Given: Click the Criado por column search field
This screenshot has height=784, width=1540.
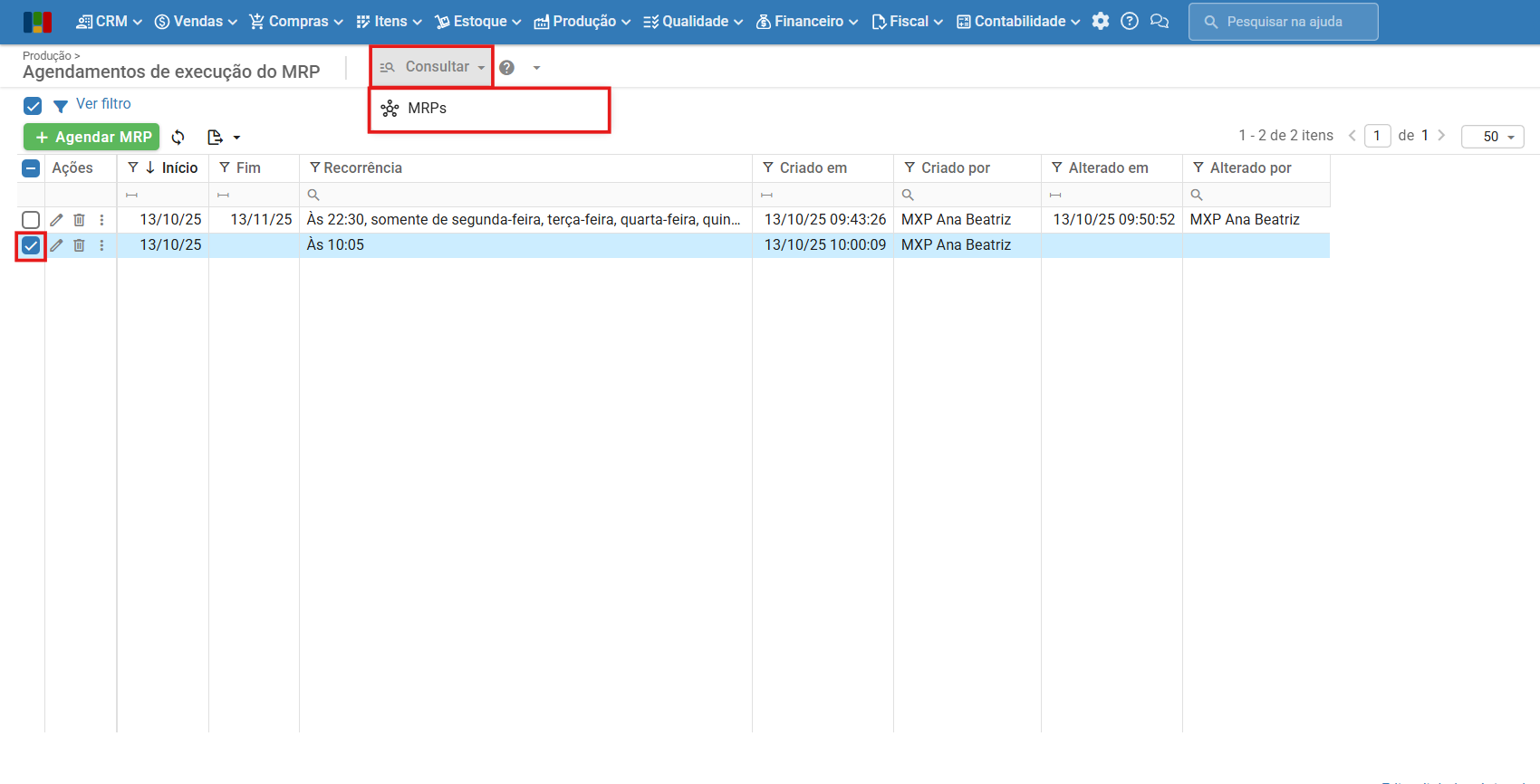Looking at the screenshot, I should point(967,195).
